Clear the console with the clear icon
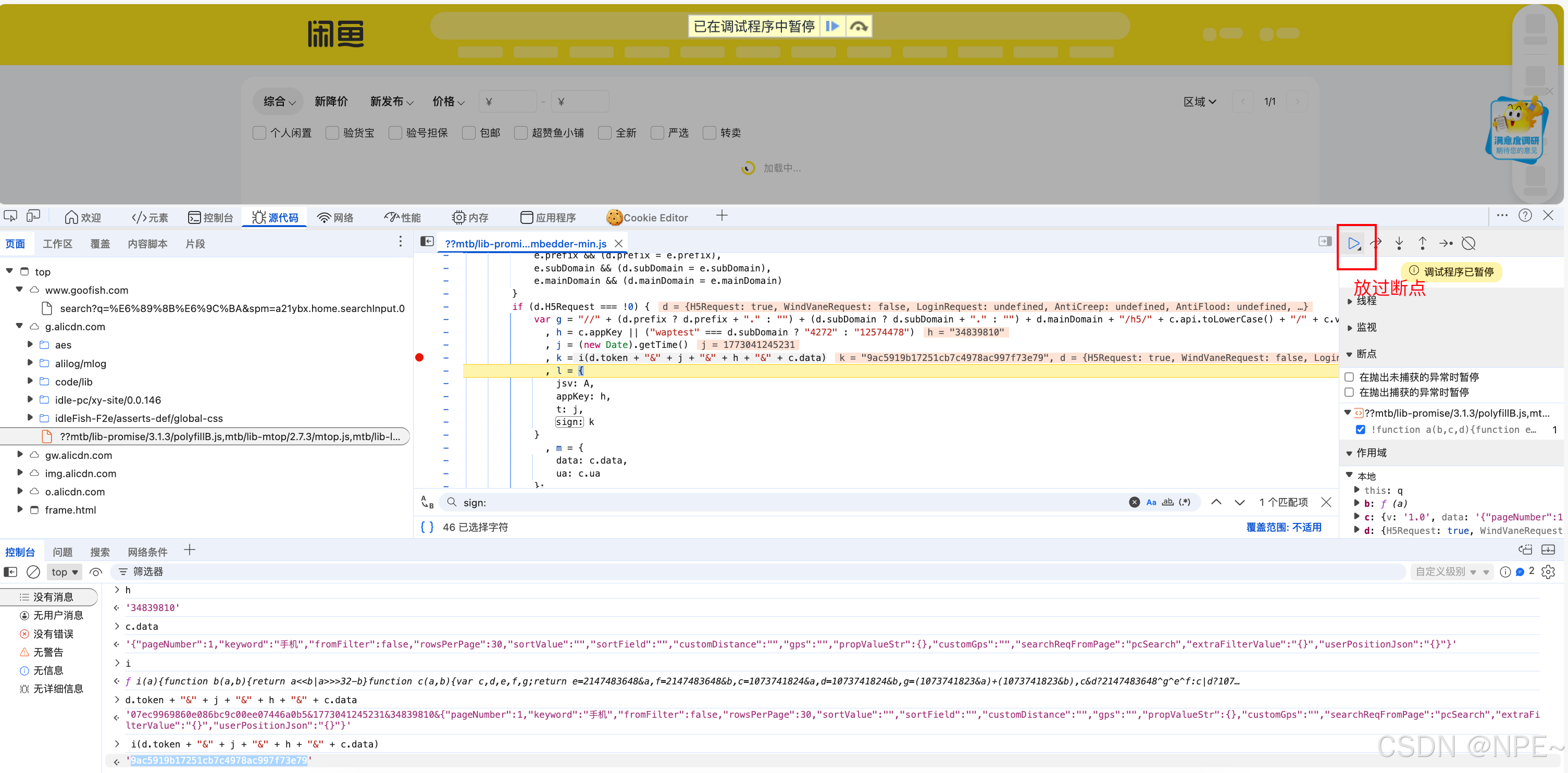Image resolution: width=1568 pixels, height=773 pixels. (33, 571)
